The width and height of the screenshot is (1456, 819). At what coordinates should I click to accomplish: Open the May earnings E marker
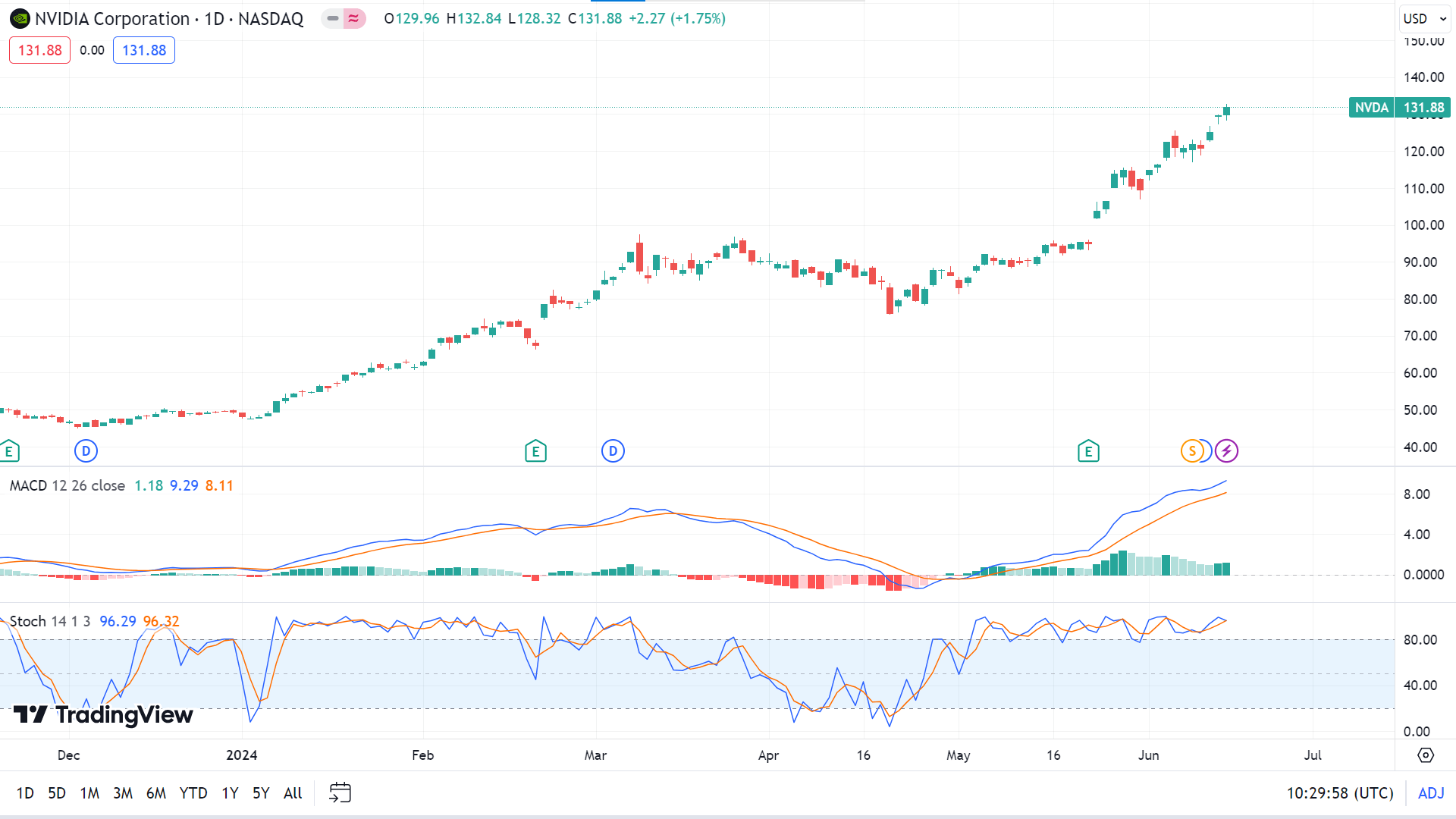1088,451
